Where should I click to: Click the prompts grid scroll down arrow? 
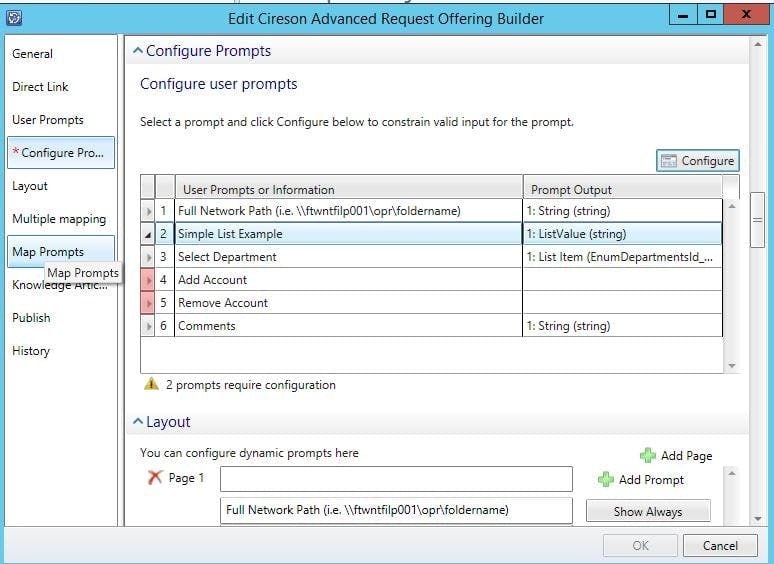(x=732, y=366)
